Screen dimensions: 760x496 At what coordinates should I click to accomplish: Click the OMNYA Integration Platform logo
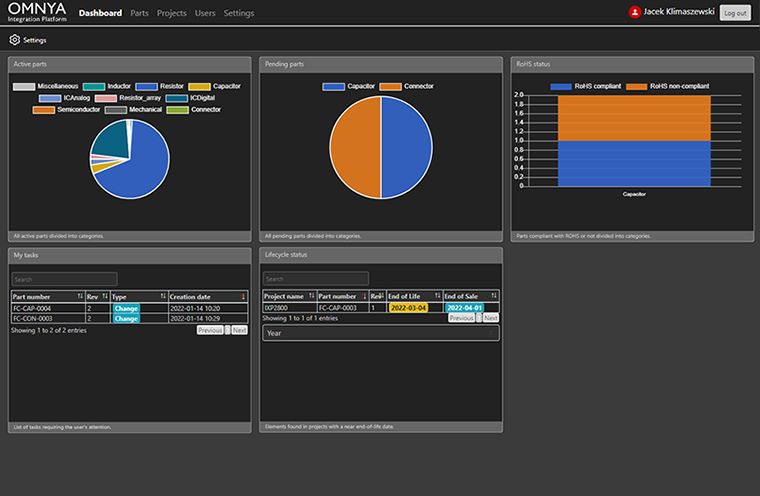point(37,12)
